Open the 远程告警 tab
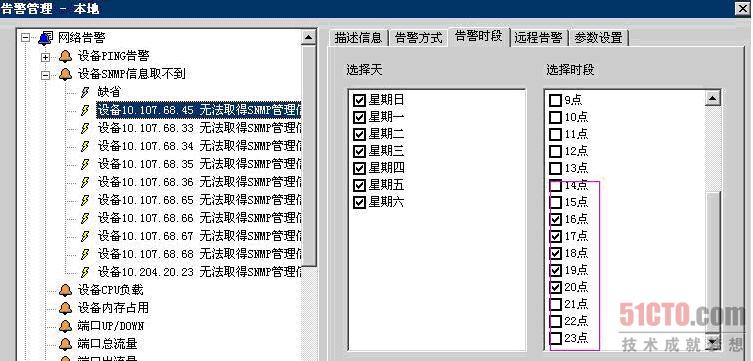753x361 pixels. 538,38
